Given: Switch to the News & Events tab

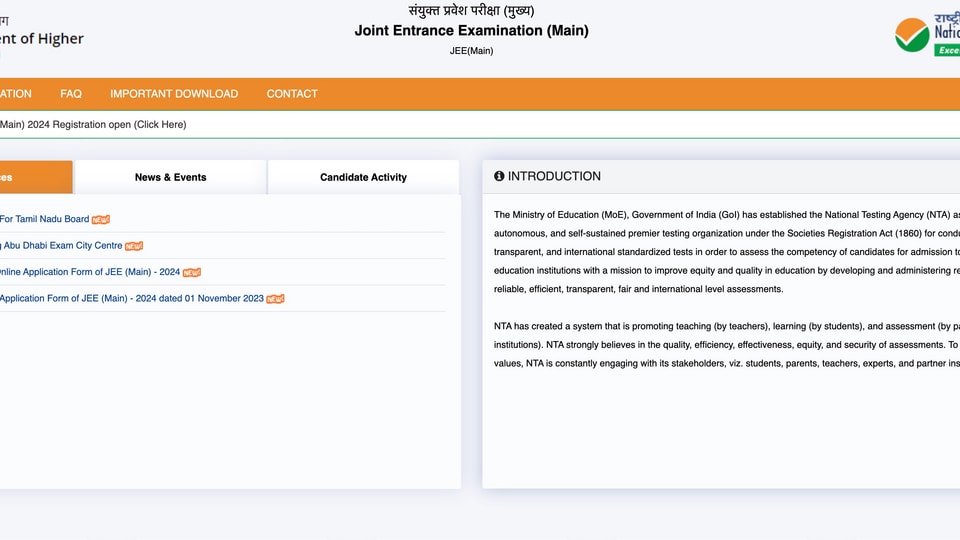Looking at the screenshot, I should pyautogui.click(x=170, y=177).
